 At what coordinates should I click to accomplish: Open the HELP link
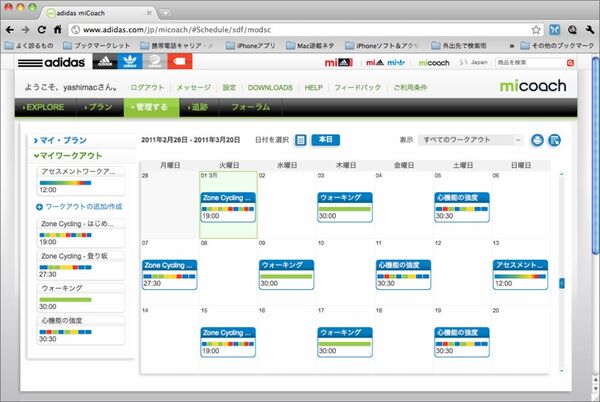point(313,88)
